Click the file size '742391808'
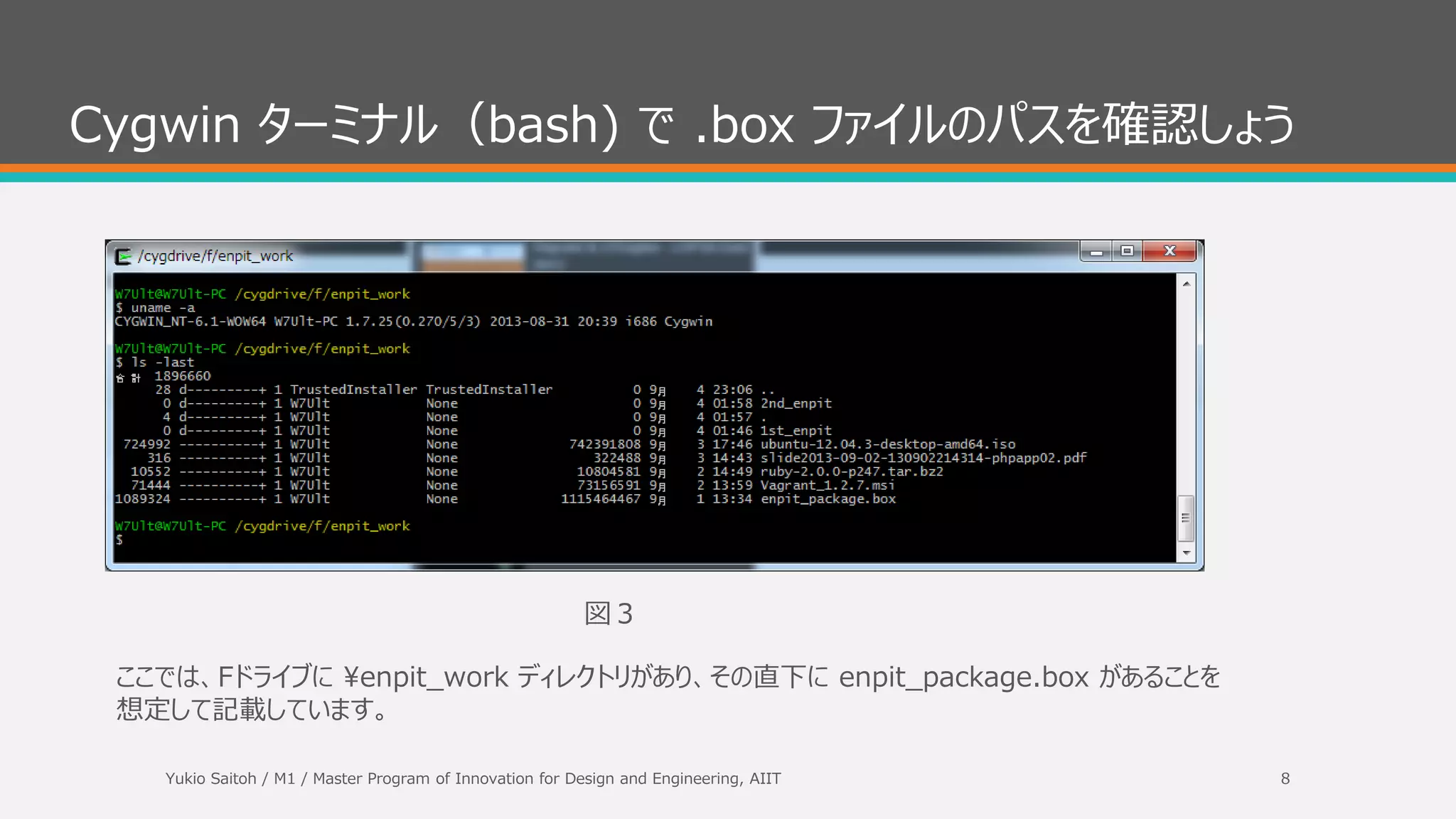Screen dimensions: 1456x819 pos(605,444)
